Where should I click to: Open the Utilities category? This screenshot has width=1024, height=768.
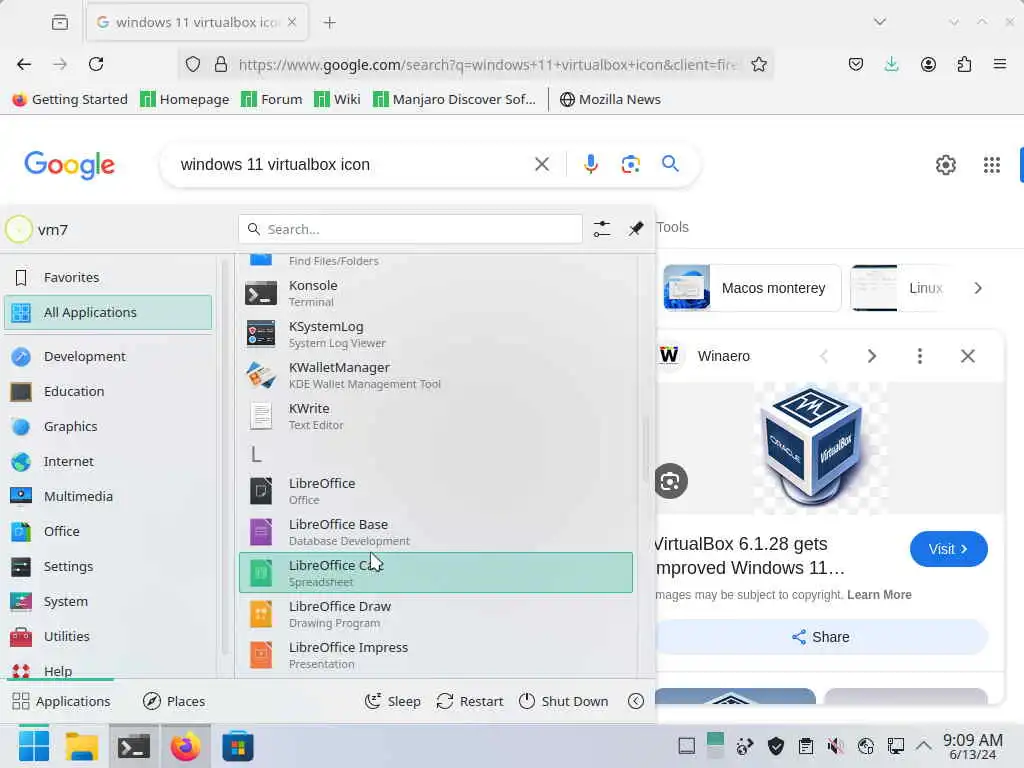(108, 636)
